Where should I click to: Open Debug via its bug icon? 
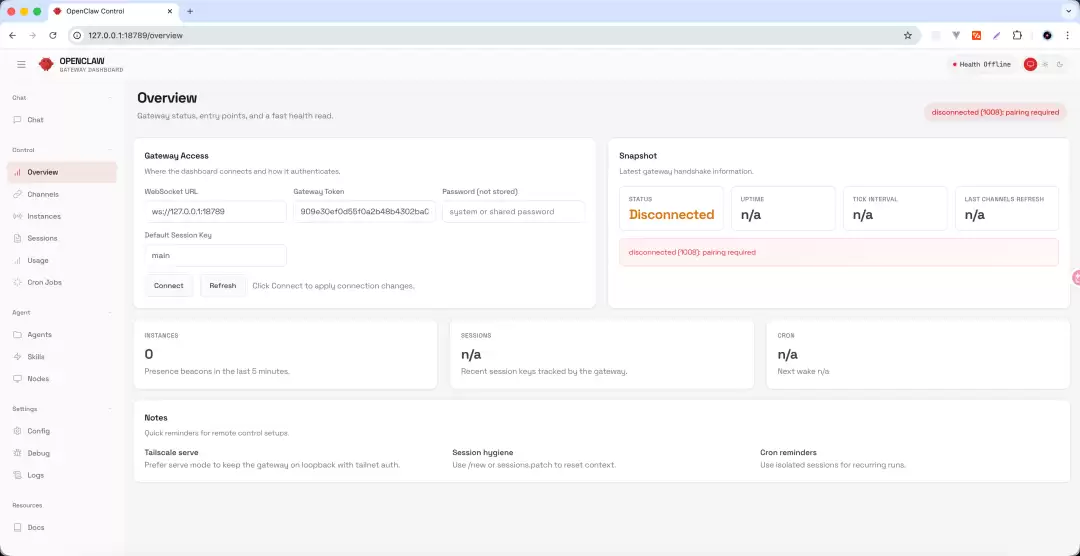click(x=17, y=453)
